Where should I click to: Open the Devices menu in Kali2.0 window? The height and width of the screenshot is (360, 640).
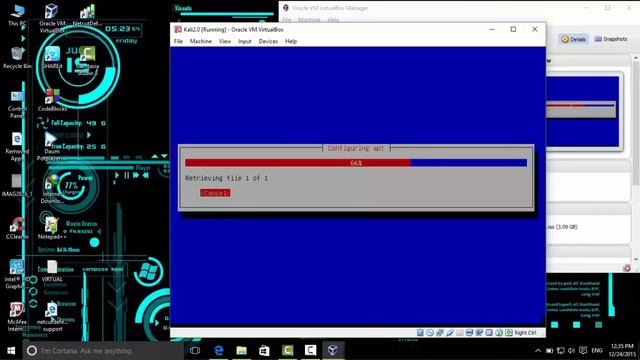pos(268,41)
